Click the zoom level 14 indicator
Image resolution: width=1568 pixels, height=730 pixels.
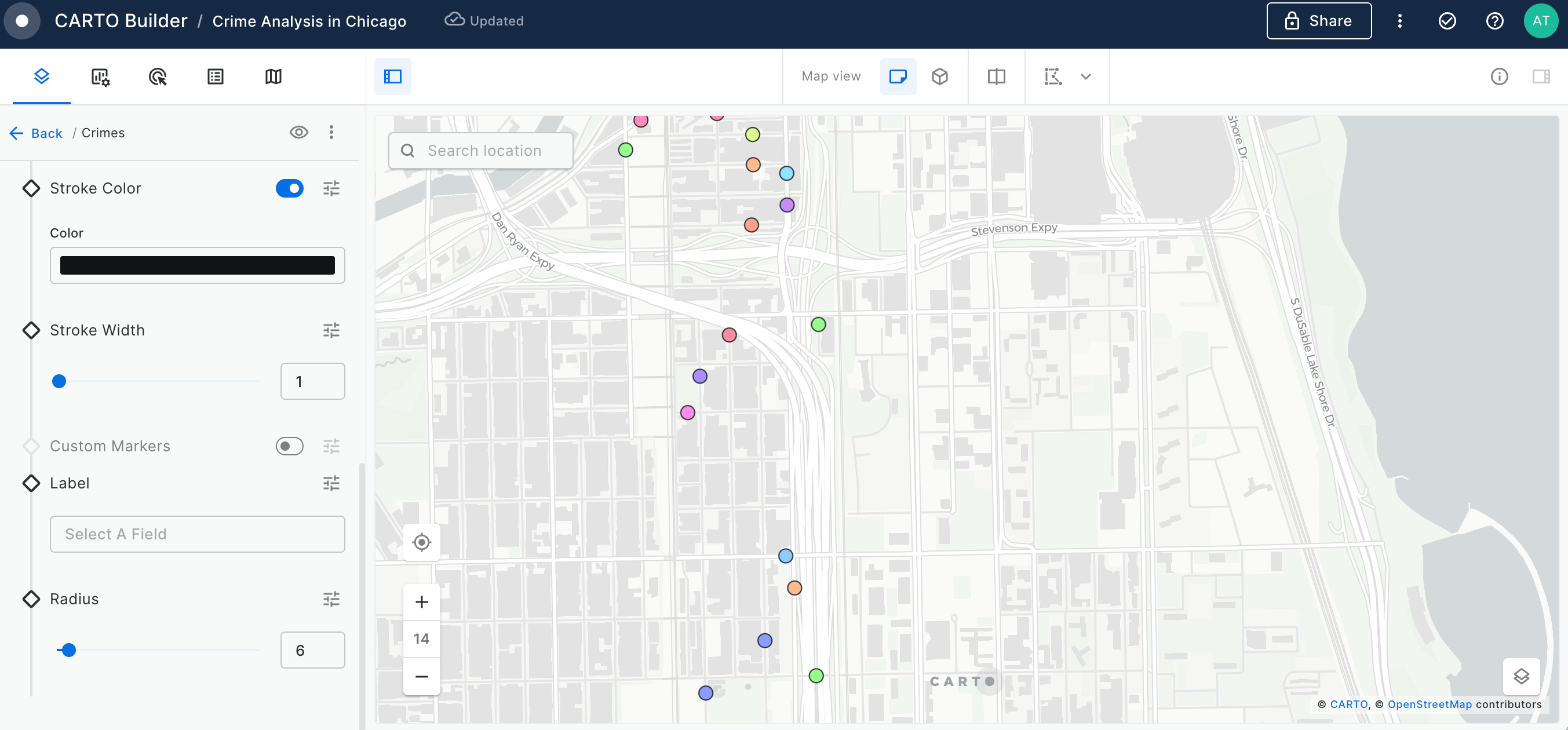pos(422,638)
